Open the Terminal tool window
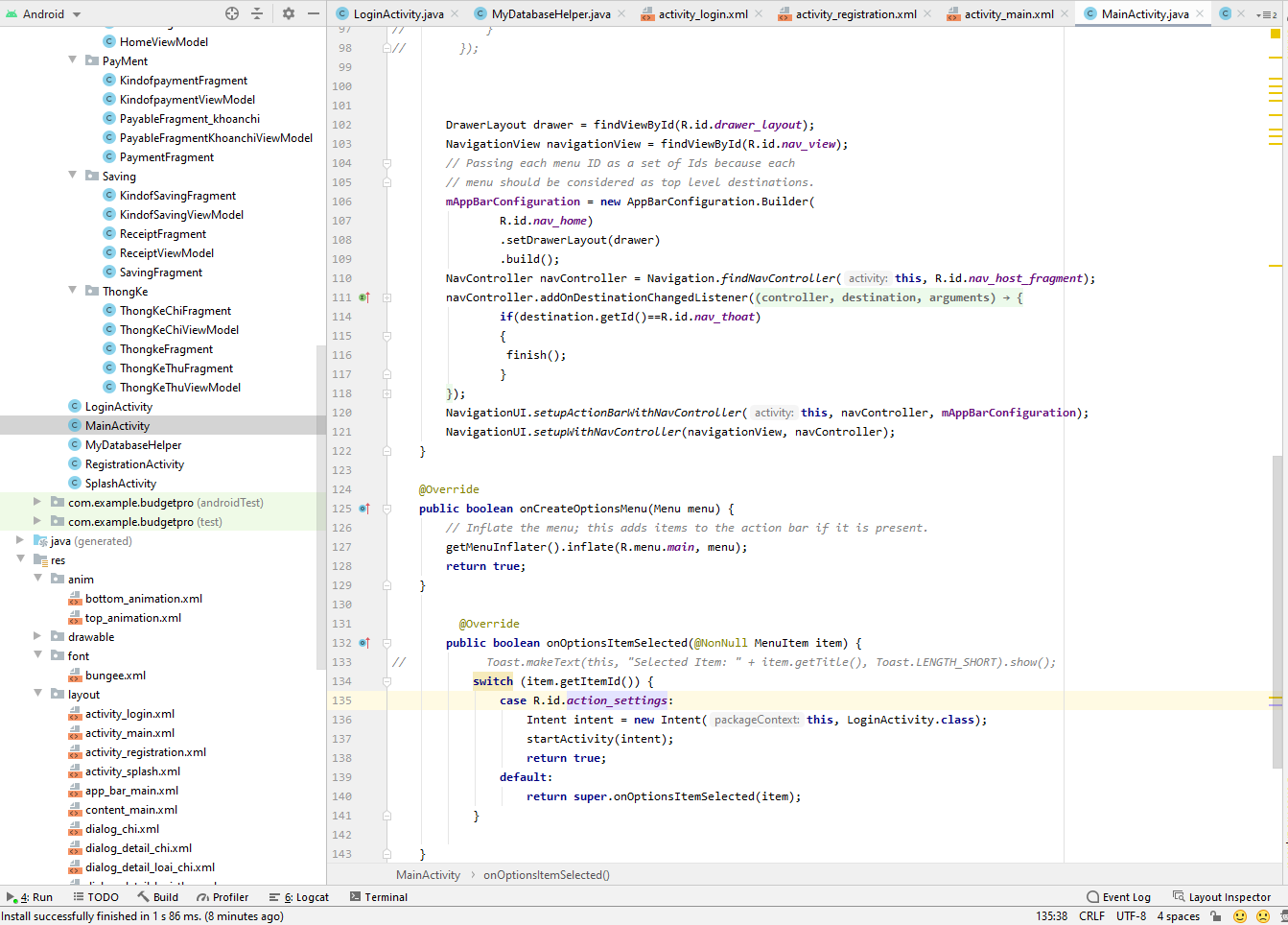This screenshot has height=925, width=1288. tap(379, 897)
